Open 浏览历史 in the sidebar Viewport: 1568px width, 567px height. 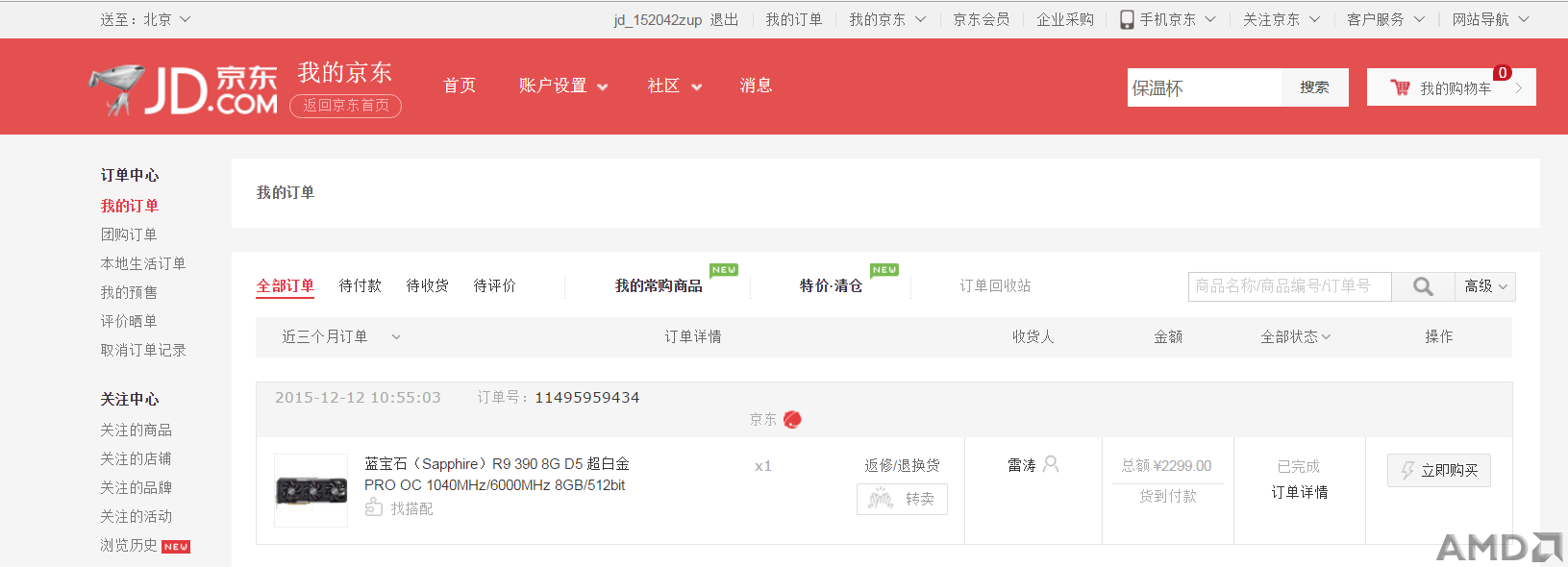click(129, 545)
